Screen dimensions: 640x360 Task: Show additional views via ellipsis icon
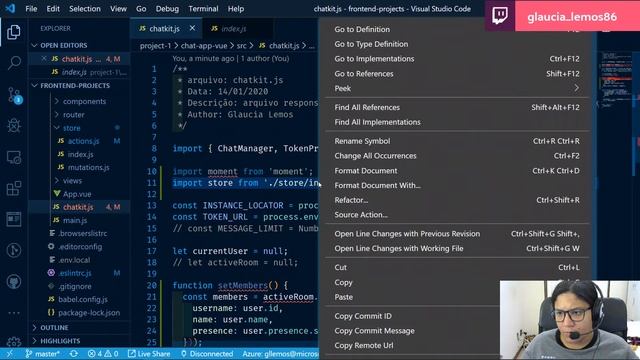(x=14, y=313)
